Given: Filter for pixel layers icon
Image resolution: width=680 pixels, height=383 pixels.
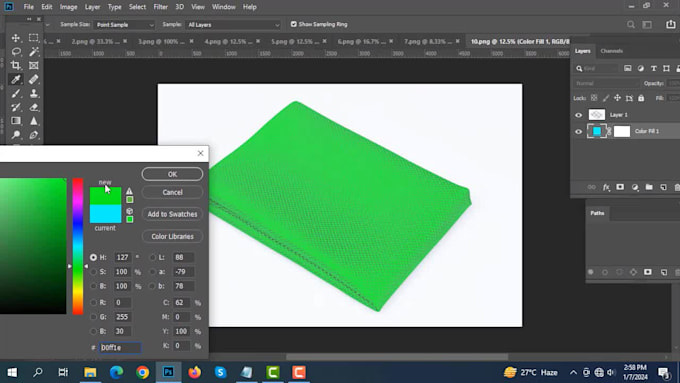Looking at the screenshot, I should coord(628,69).
